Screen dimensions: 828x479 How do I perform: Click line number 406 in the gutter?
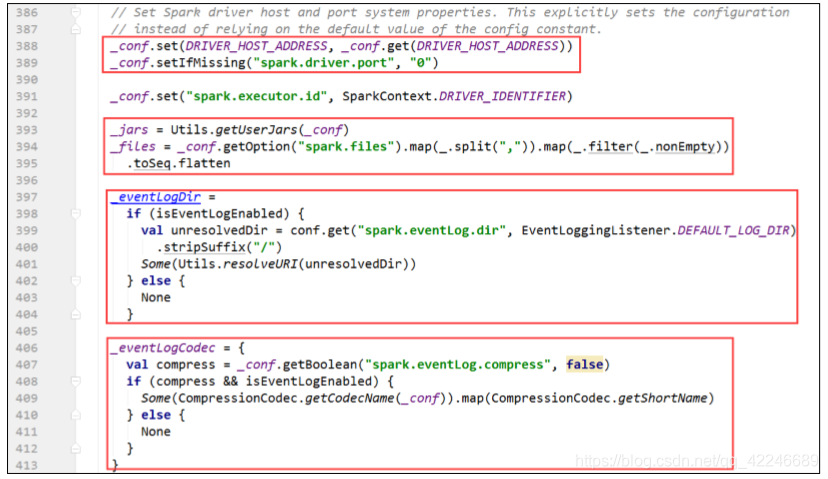tap(27, 348)
